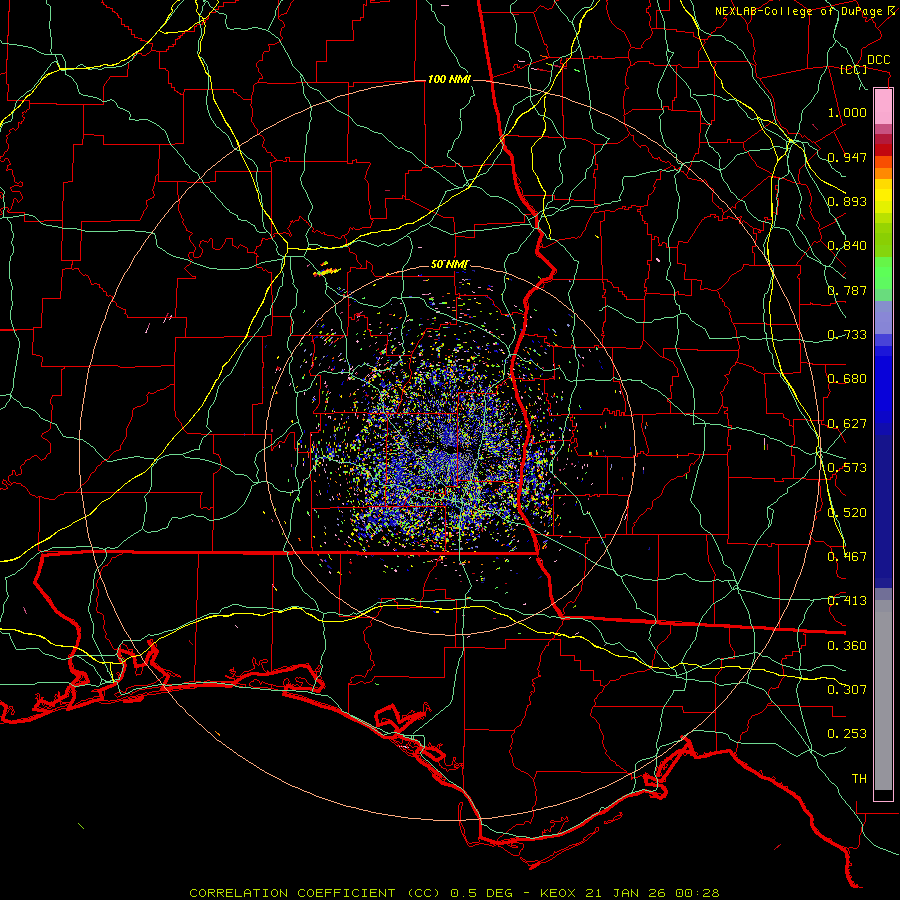Click the pink segment of the color bar
Viewport: 900px width, 900px height.
click(x=883, y=107)
